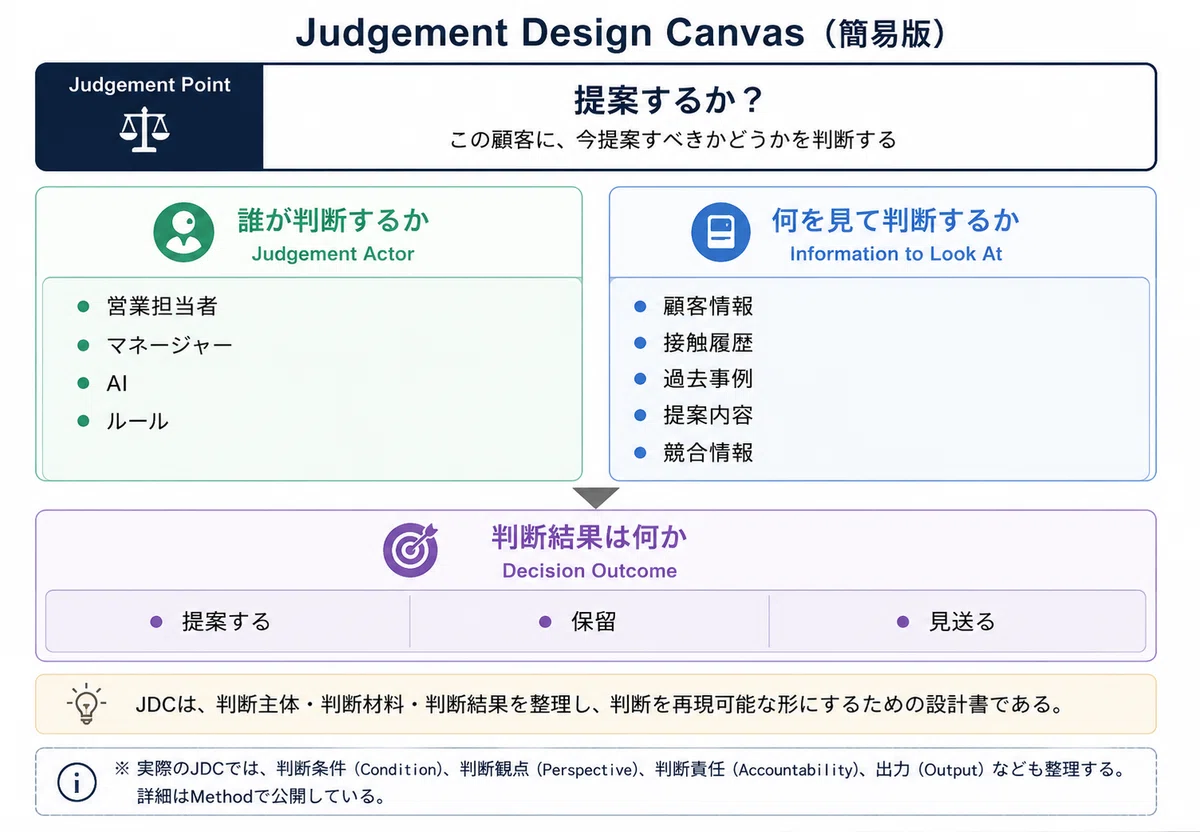Click the green person icon for Judgement Actor

184,232
